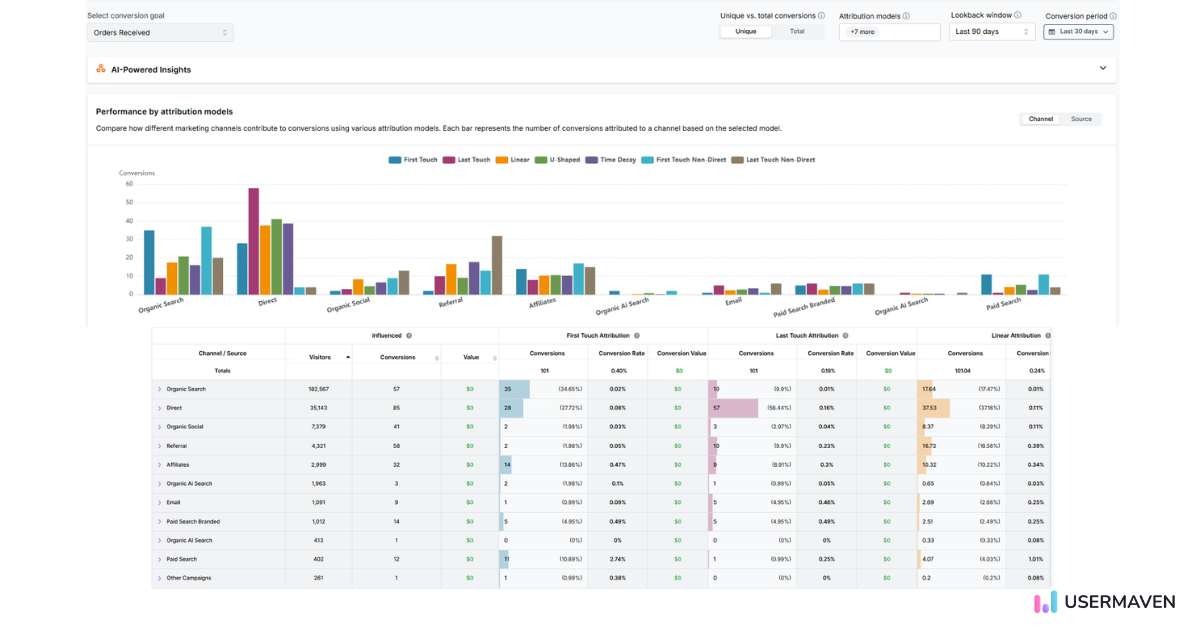Click info icon beside Last Touch Attribution
The height and width of the screenshot is (630, 1200).
pyautogui.click(x=845, y=336)
